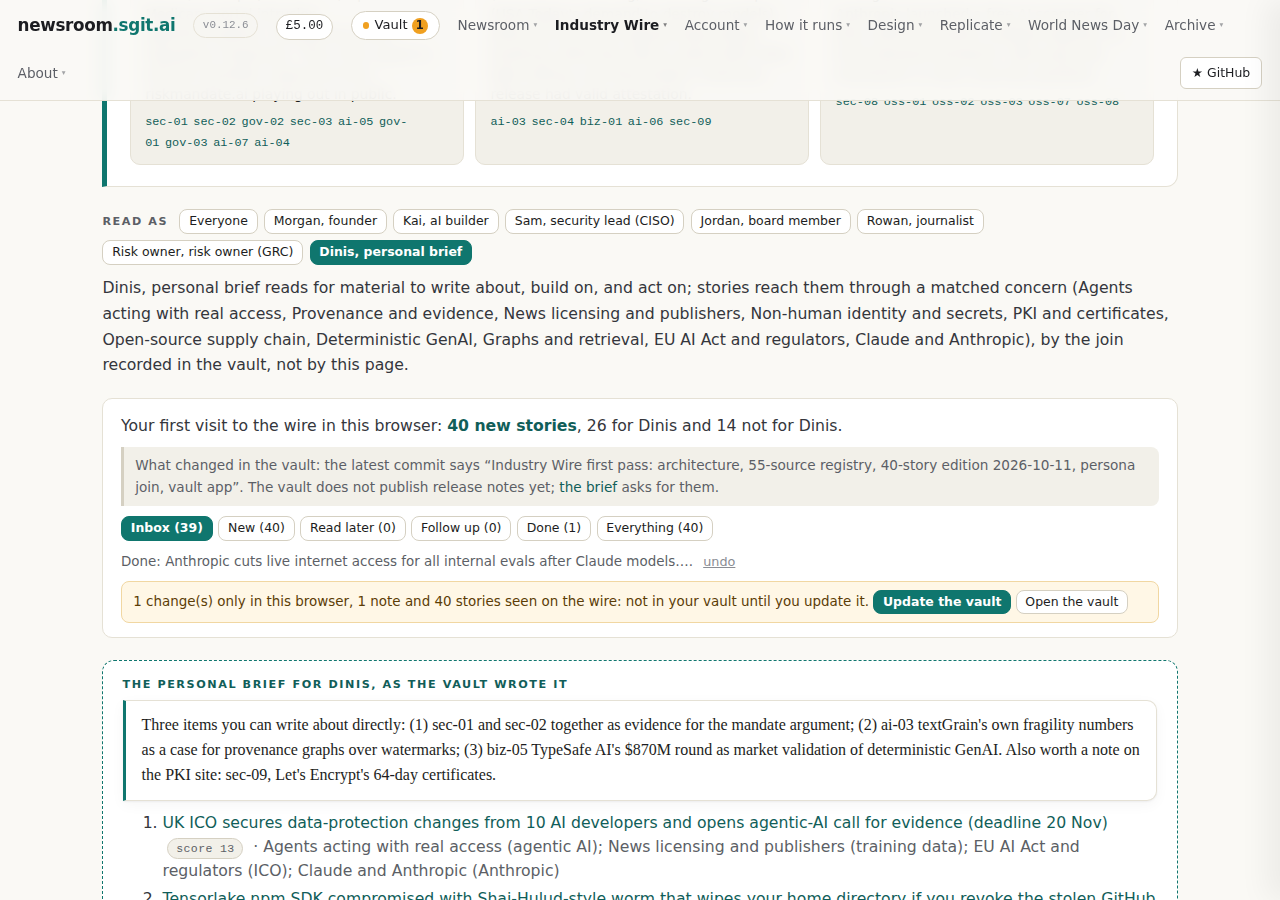The height and width of the screenshot is (900, 1280).
Task: Show Everything (40) stories
Action: pos(655,528)
